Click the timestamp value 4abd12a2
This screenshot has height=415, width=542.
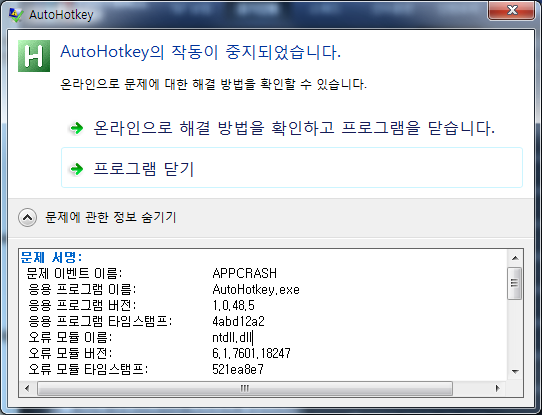pos(239,321)
